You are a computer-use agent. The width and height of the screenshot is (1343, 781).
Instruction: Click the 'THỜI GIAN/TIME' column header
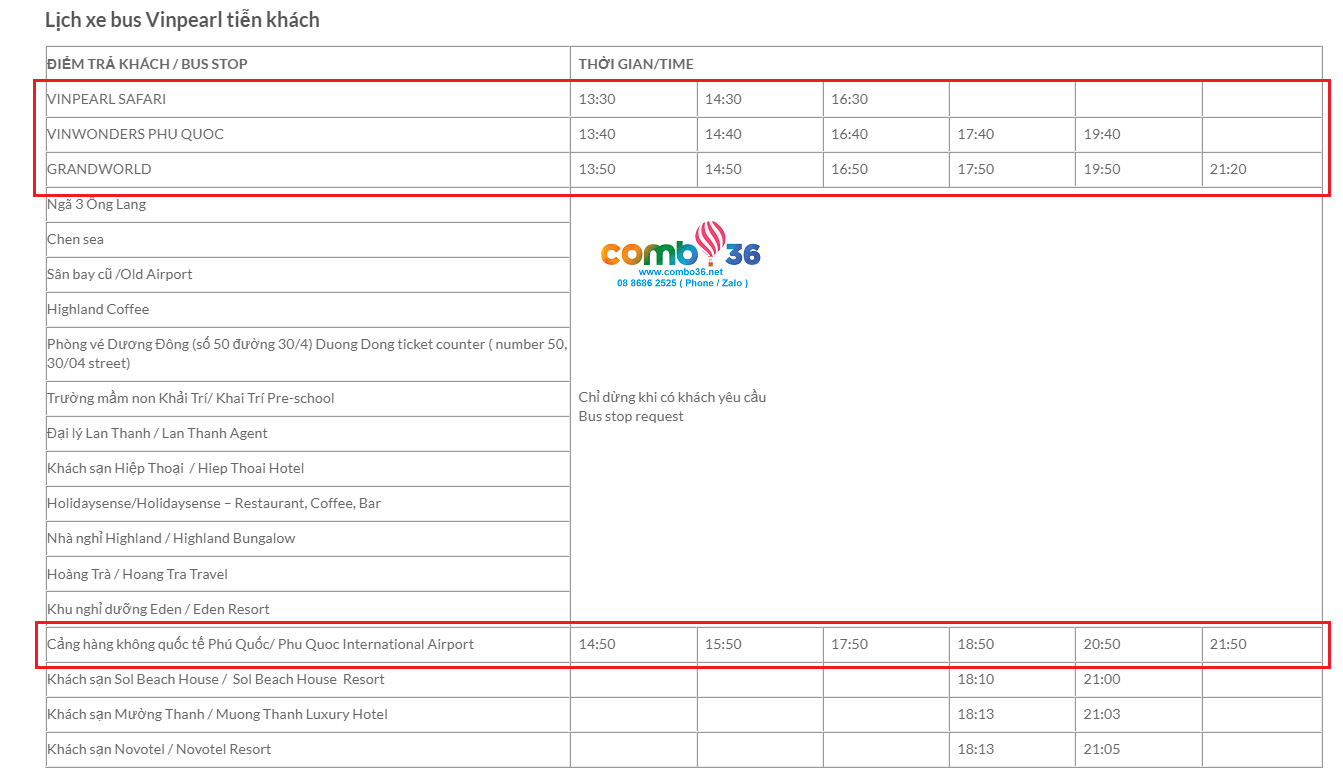[636, 64]
